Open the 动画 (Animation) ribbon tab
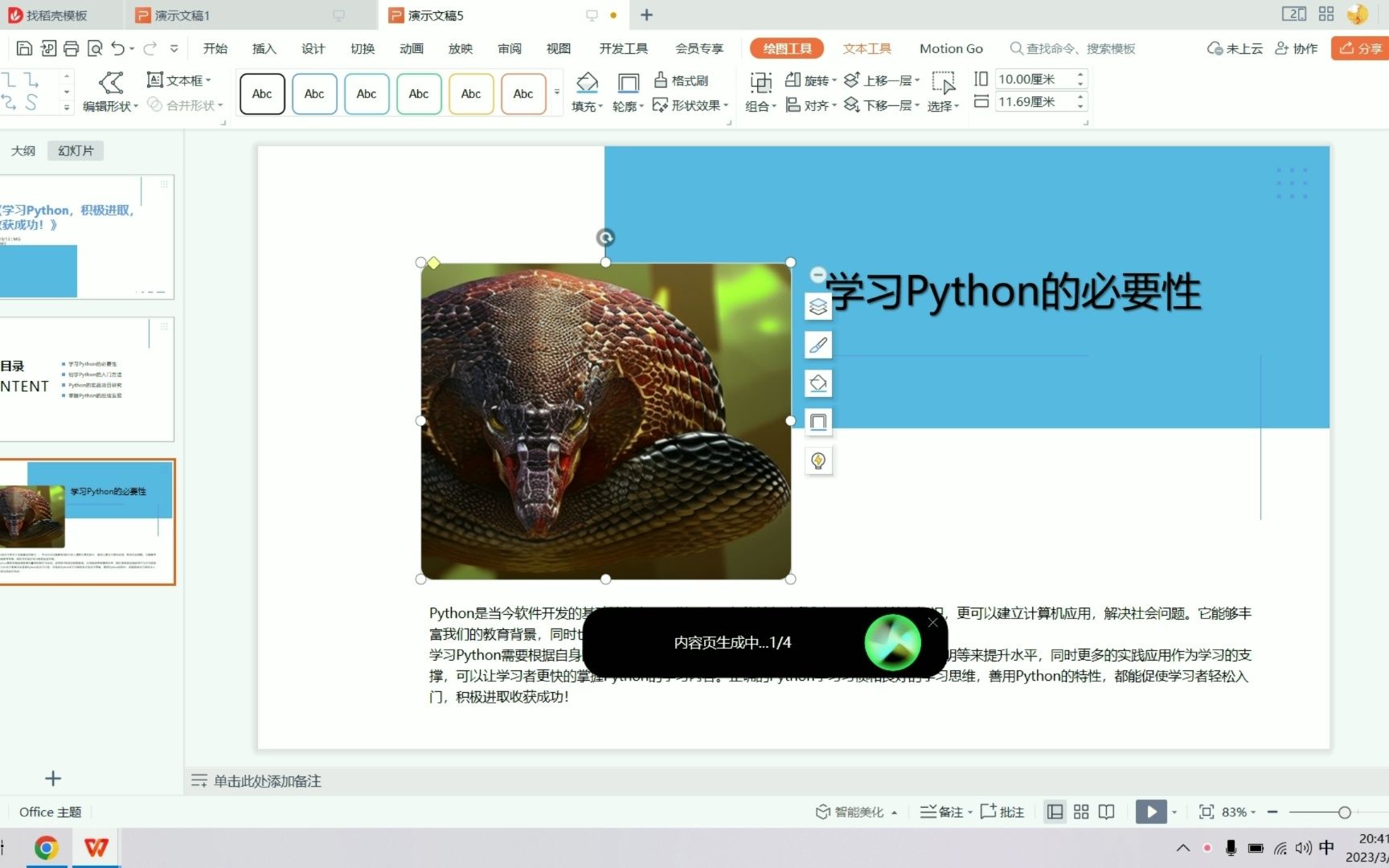 [x=411, y=48]
